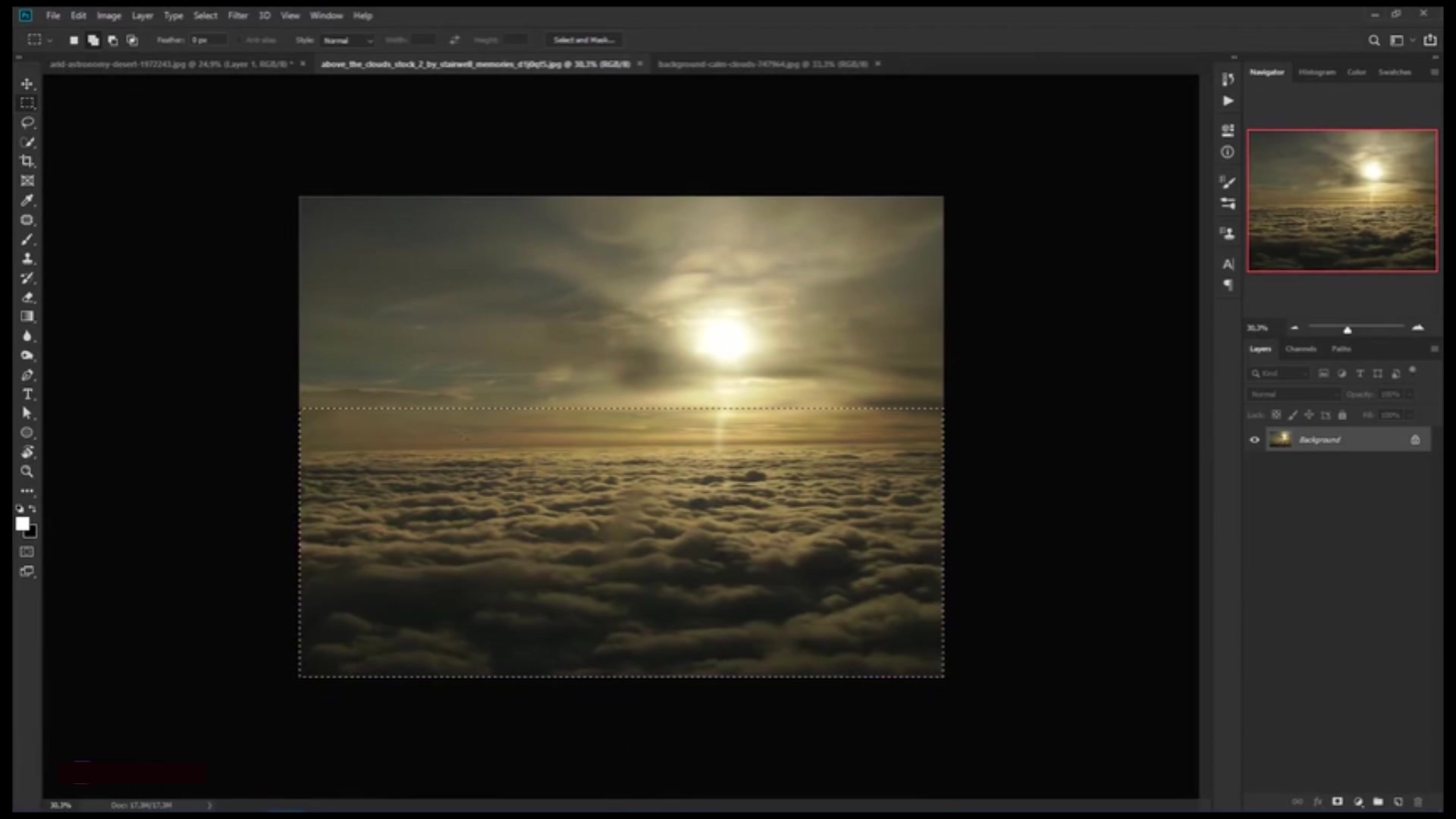Hide the Background layer with eye icon
Image resolution: width=1456 pixels, height=819 pixels.
click(1254, 440)
